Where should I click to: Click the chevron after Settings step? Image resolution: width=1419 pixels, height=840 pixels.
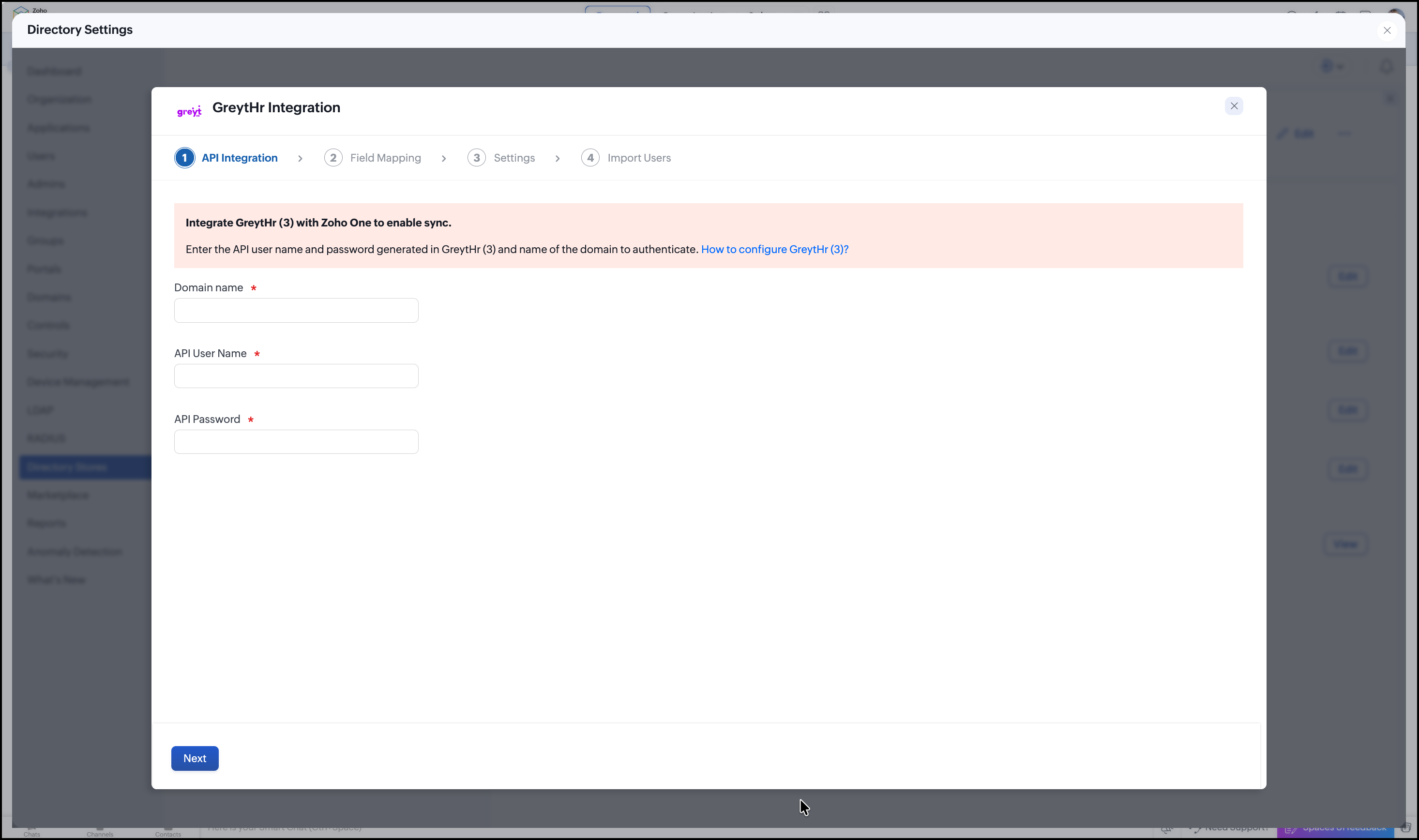pos(558,159)
